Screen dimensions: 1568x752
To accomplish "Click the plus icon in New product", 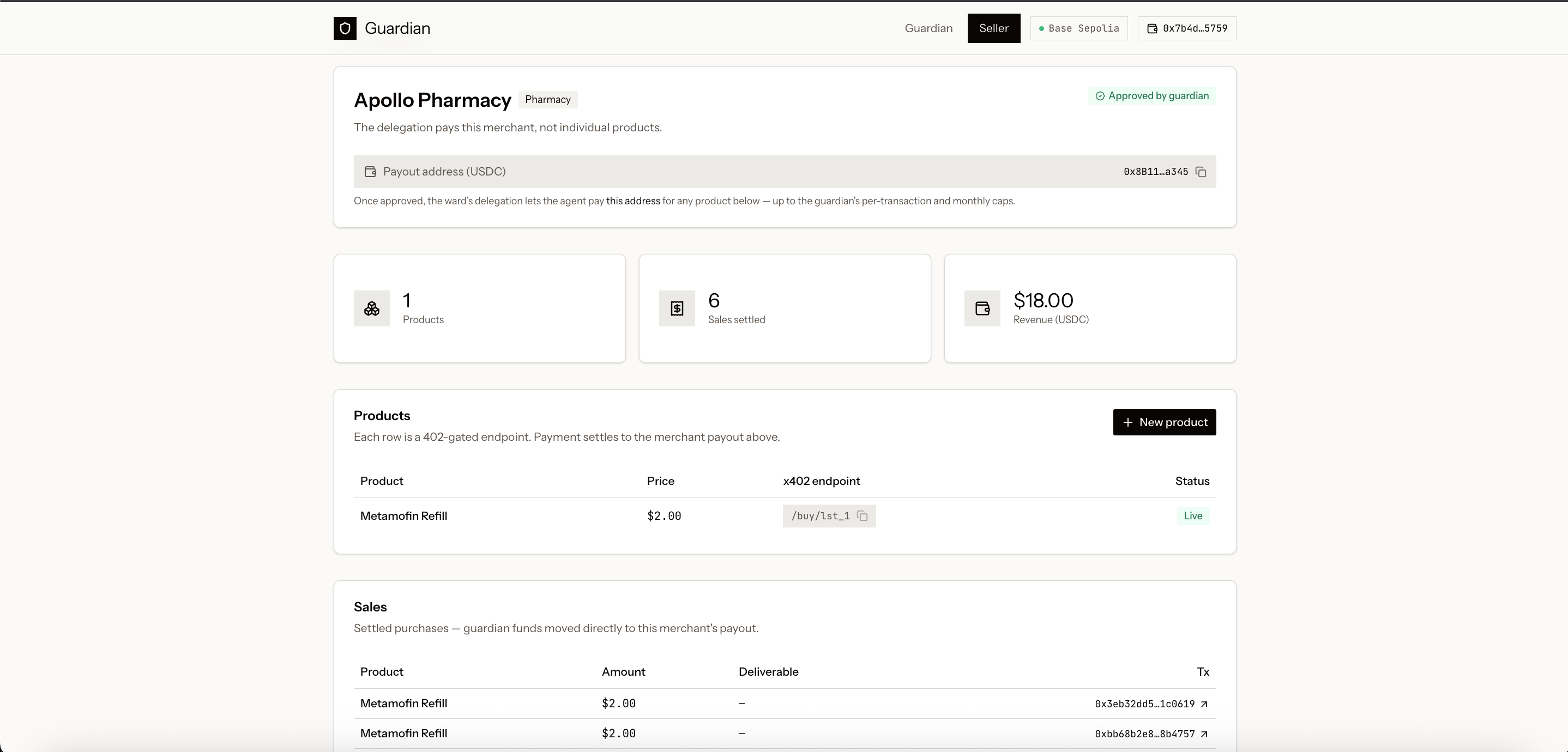I will click(1128, 422).
